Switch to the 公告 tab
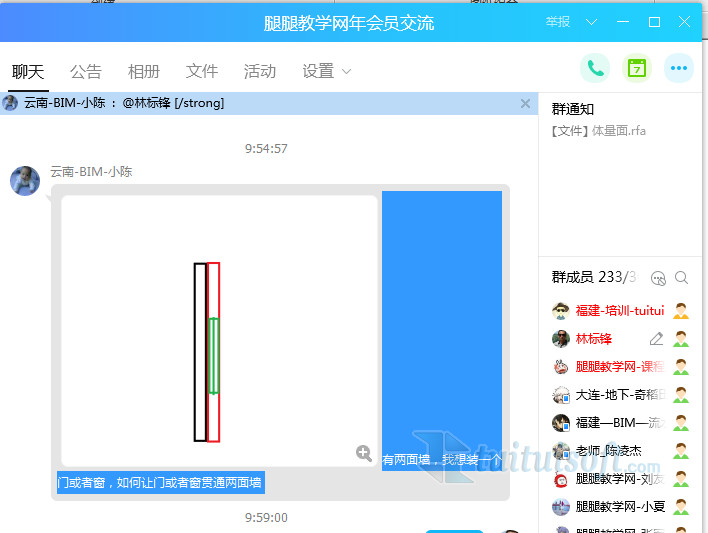This screenshot has height=533, width=708. [x=86, y=71]
